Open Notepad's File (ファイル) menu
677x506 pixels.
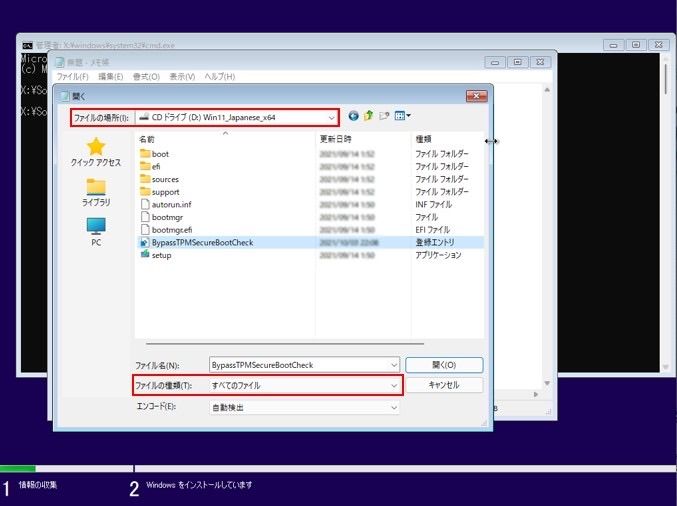72,77
